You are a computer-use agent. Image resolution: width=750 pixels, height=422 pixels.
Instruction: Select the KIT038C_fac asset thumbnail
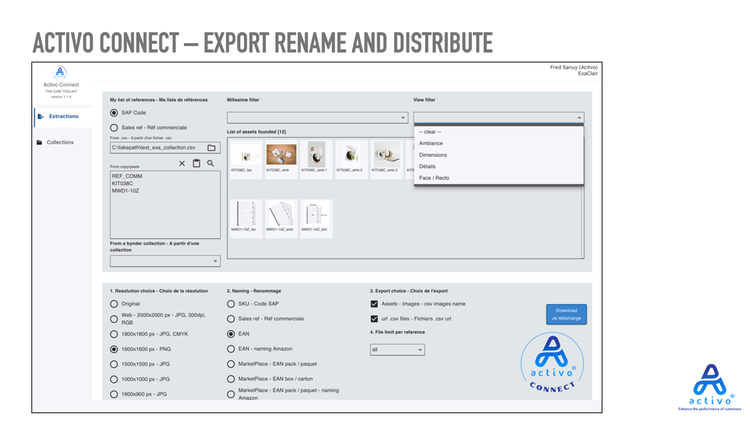[246, 158]
